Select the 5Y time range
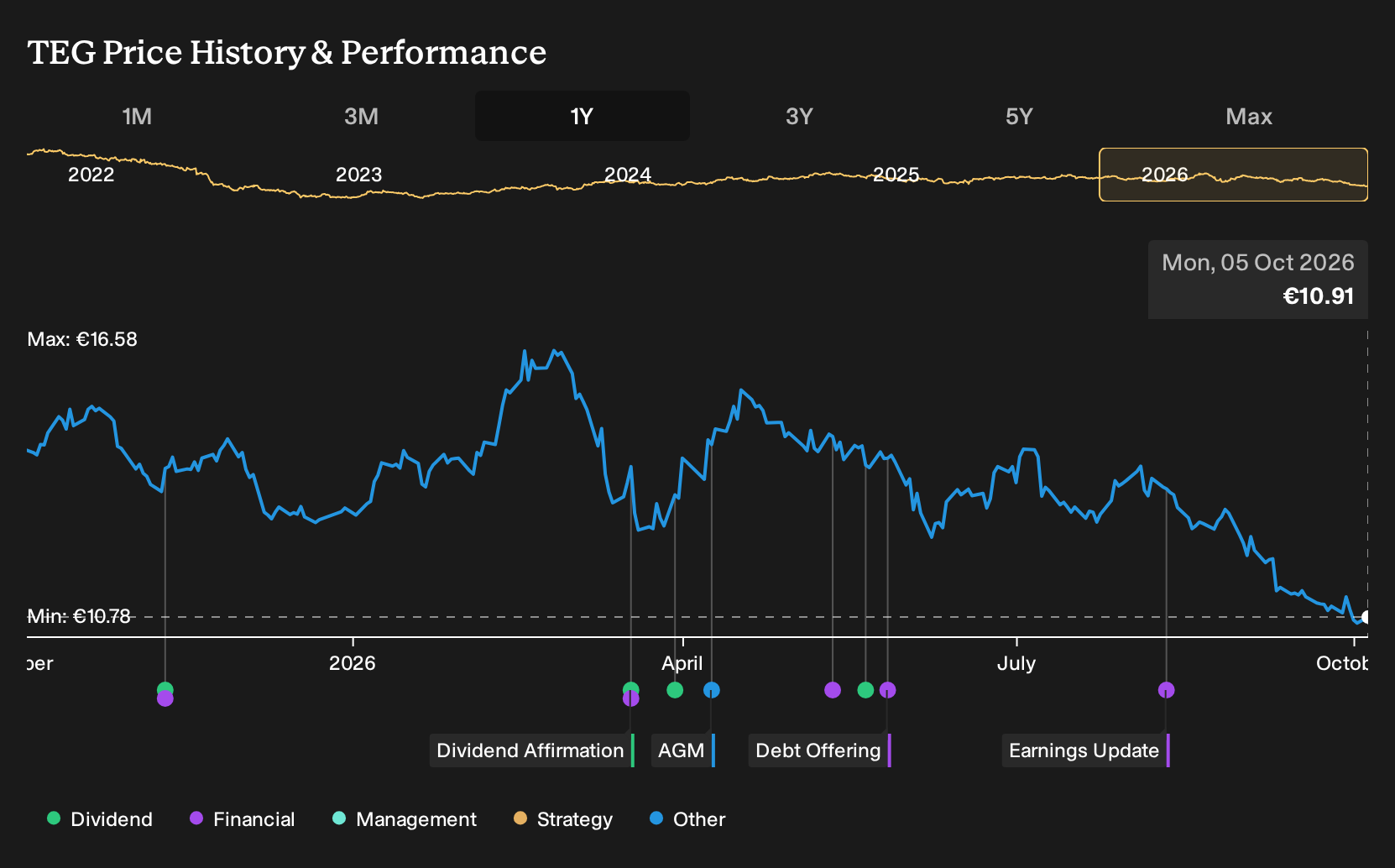The image size is (1395, 868). pos(1019,116)
